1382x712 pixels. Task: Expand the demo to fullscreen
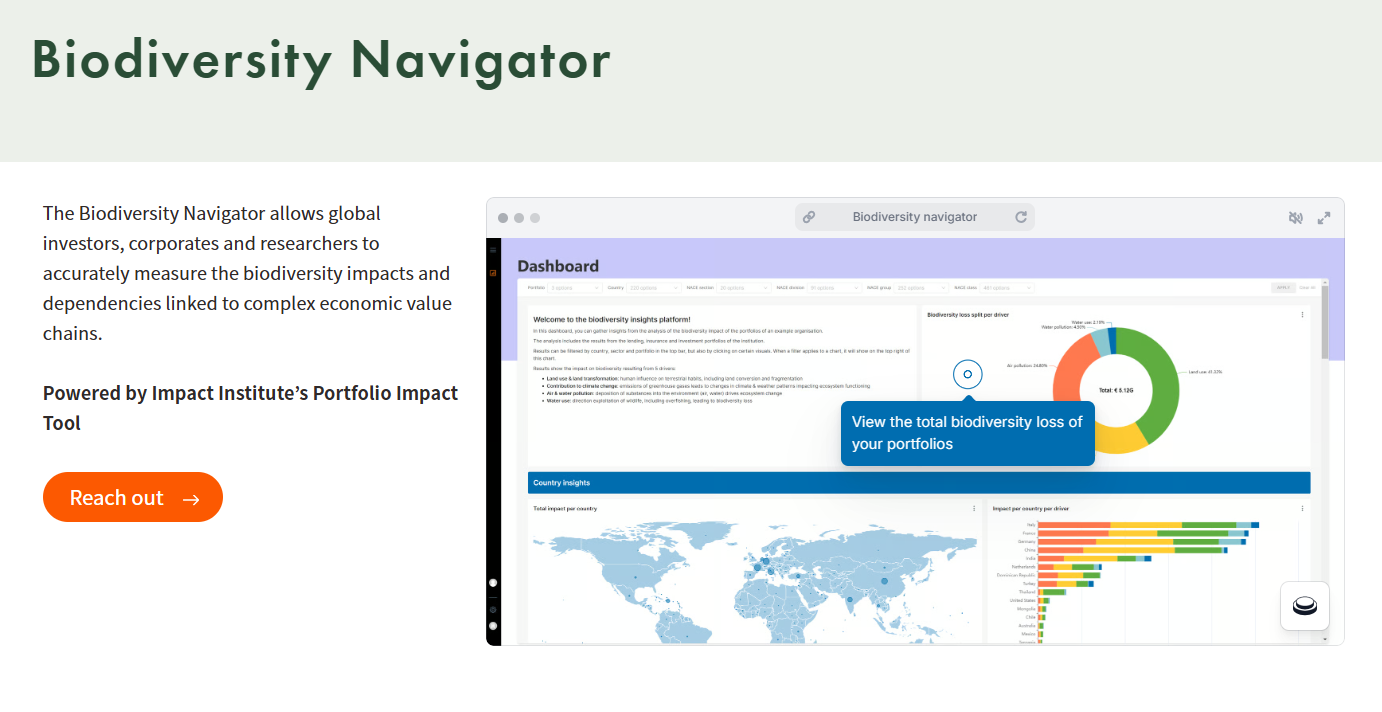(1324, 217)
